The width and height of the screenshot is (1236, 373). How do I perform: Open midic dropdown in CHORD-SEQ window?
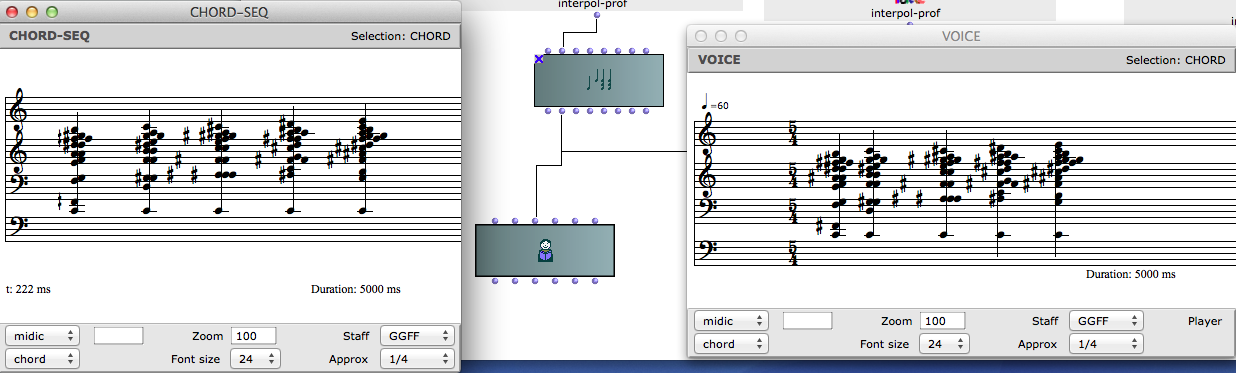[x=42, y=335]
